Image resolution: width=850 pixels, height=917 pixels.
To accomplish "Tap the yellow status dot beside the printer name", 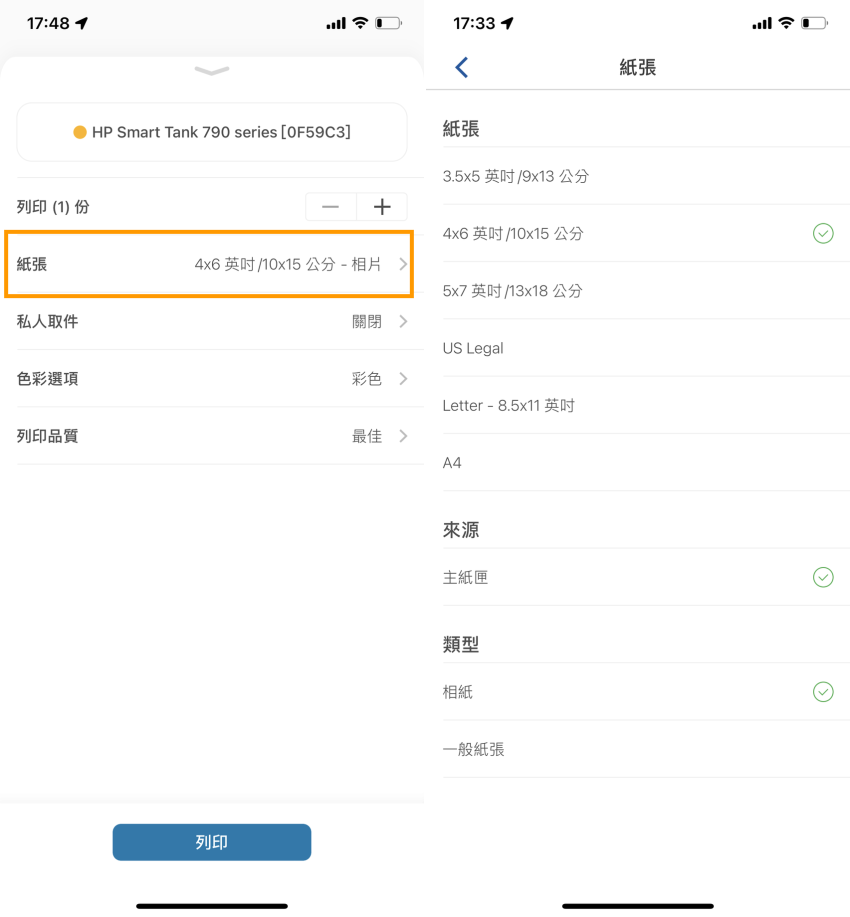I will 80,132.
